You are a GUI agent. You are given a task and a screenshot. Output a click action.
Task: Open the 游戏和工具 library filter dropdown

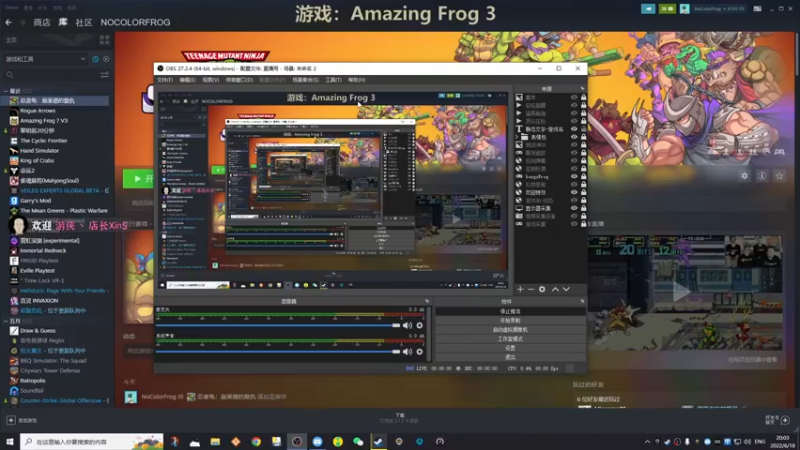(45, 59)
